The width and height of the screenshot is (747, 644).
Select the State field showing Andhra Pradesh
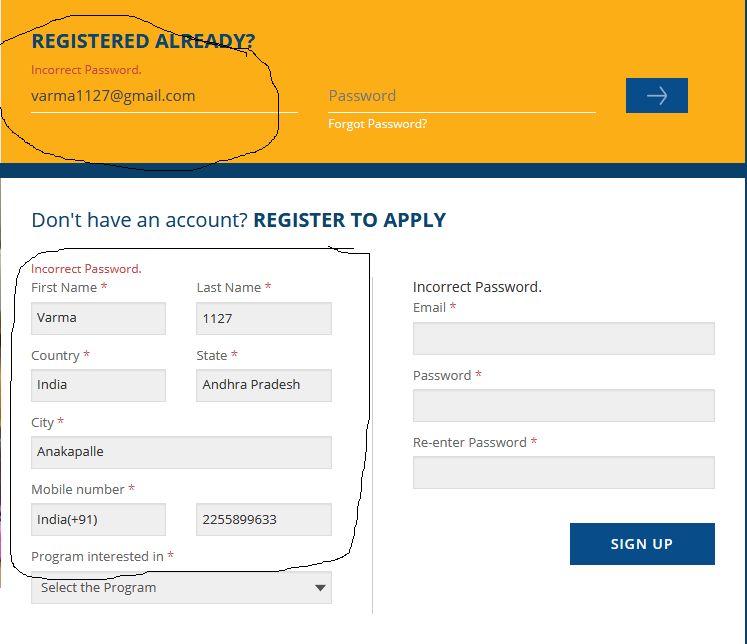tap(264, 385)
